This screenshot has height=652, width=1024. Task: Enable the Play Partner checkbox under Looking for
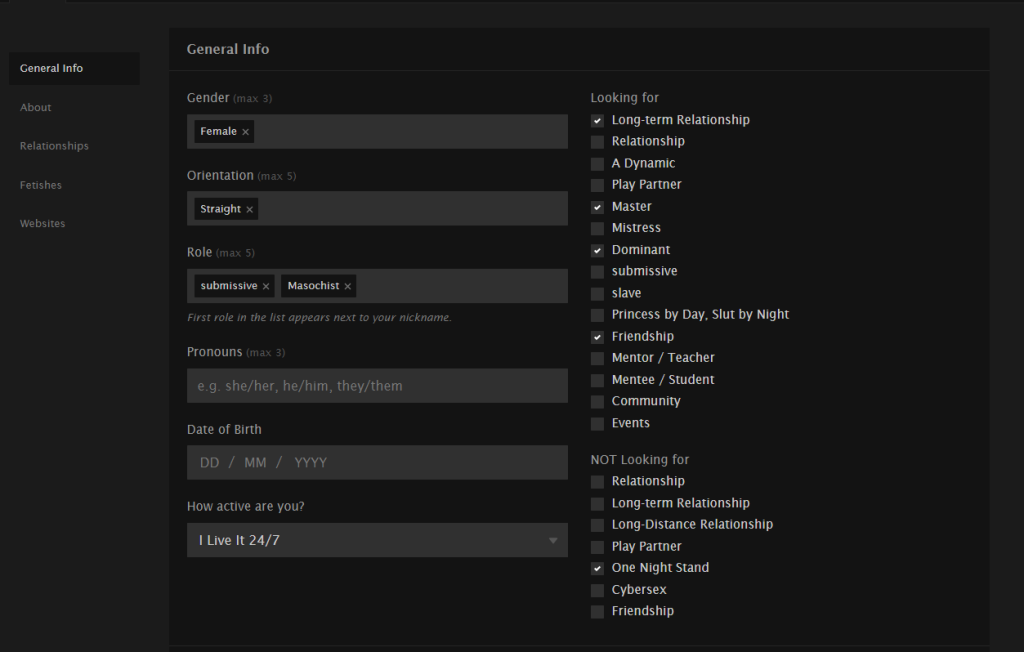coord(597,185)
